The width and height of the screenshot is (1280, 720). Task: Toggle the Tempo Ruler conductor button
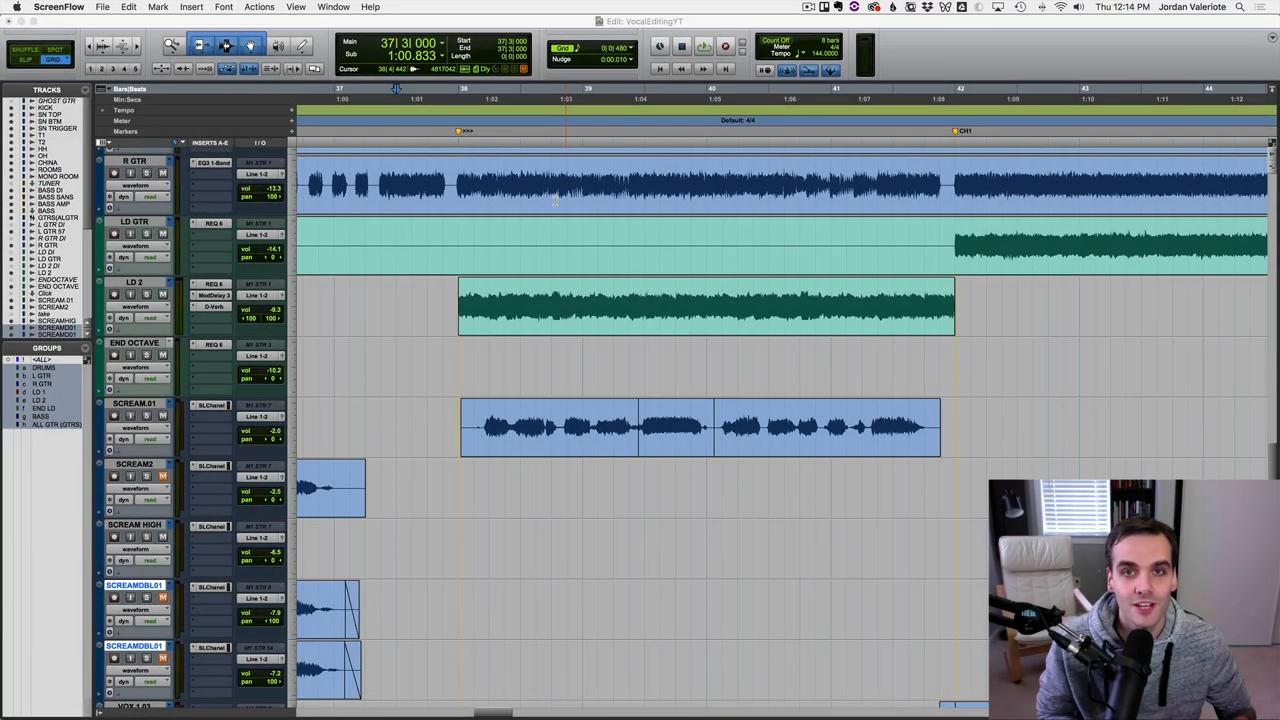click(831, 70)
